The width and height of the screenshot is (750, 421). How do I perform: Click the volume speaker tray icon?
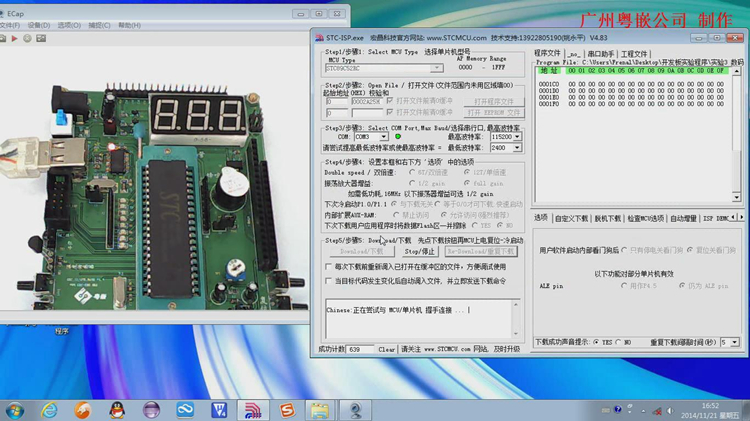pos(670,411)
